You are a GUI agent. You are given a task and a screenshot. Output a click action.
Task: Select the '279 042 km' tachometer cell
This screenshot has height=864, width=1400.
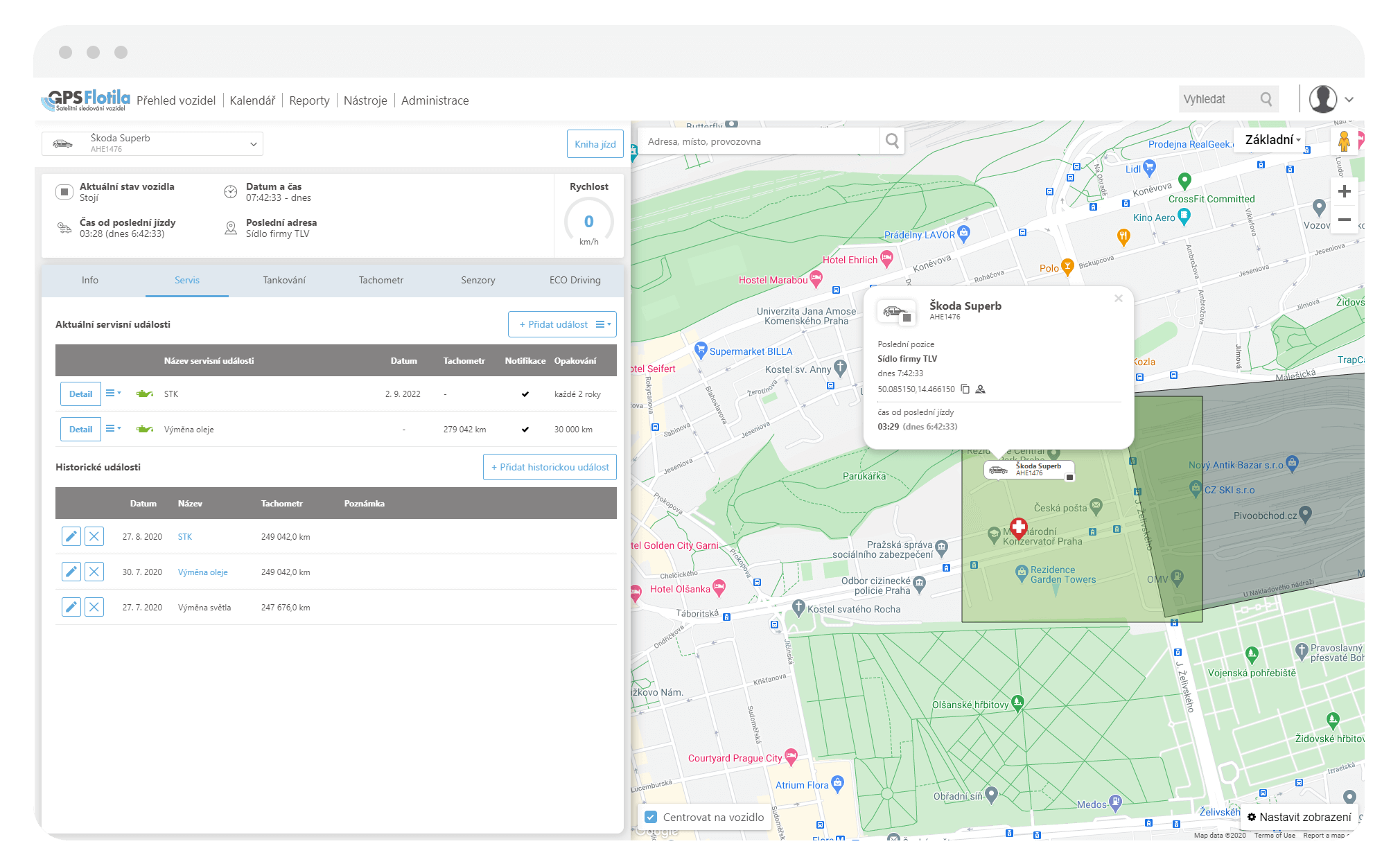click(464, 430)
